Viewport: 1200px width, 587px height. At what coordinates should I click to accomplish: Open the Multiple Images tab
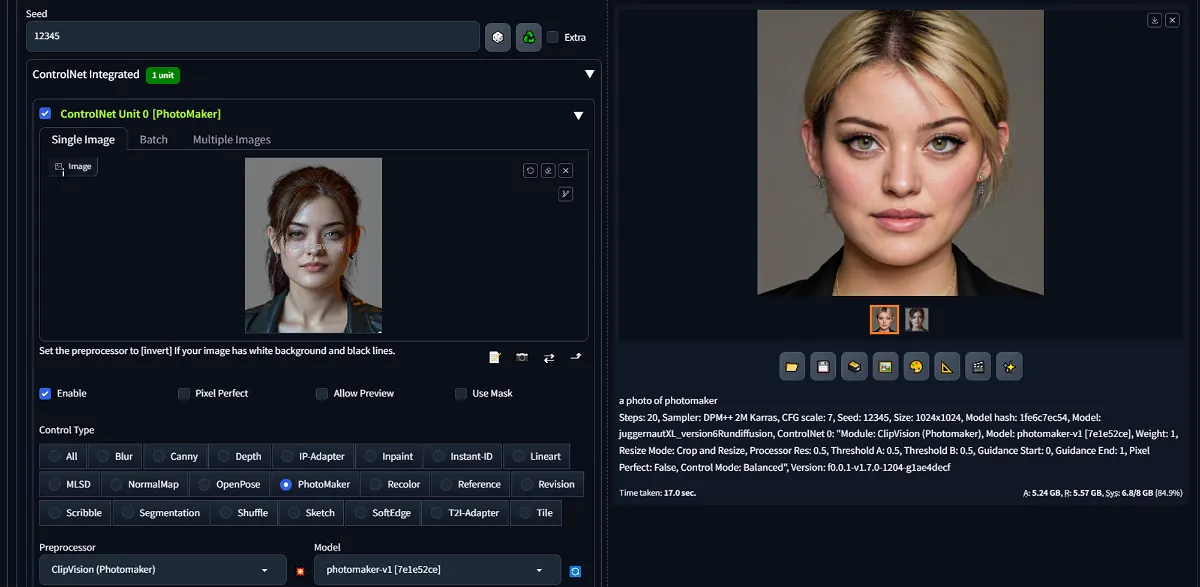coord(231,139)
